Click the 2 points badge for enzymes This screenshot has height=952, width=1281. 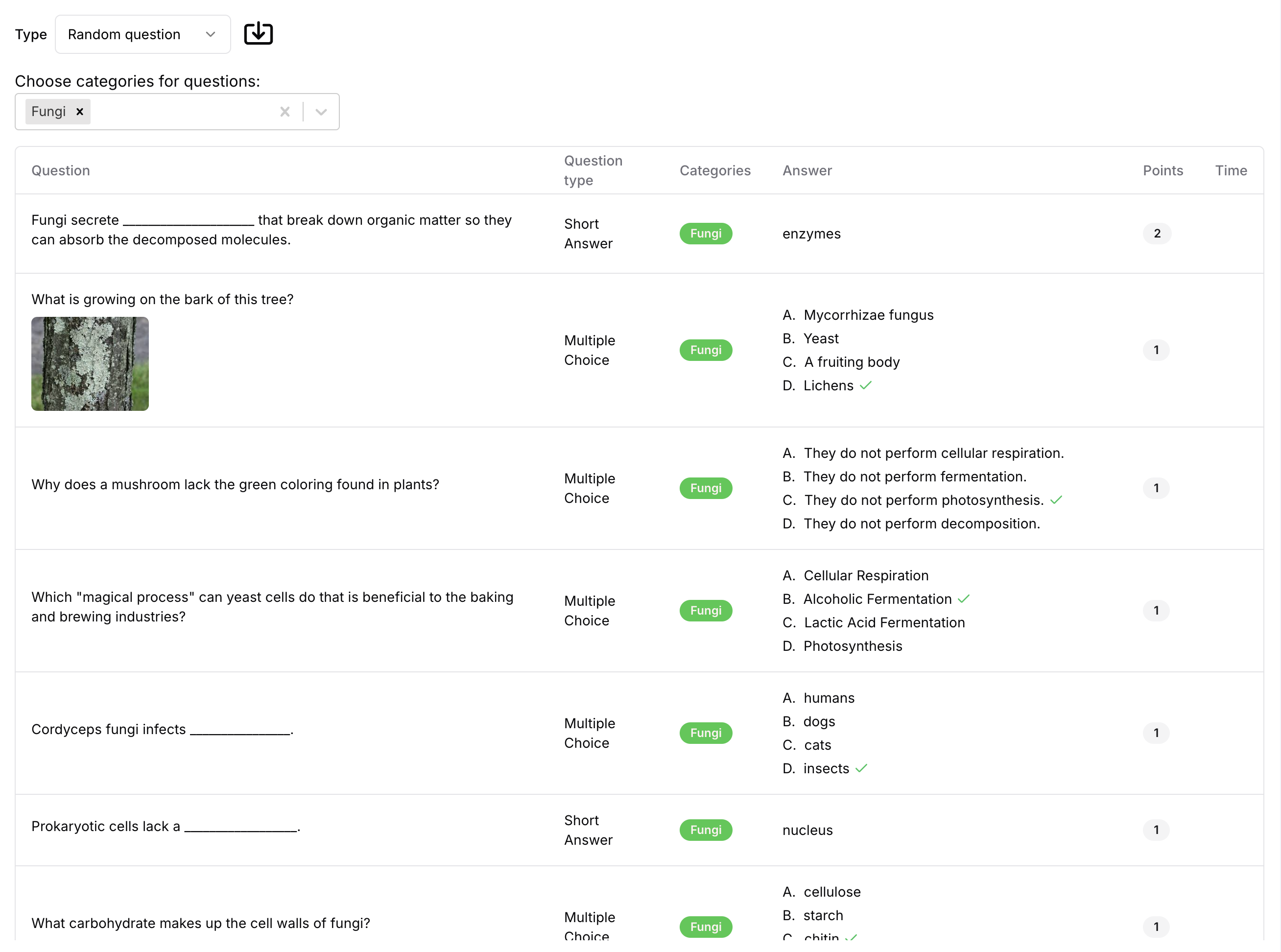1157,234
